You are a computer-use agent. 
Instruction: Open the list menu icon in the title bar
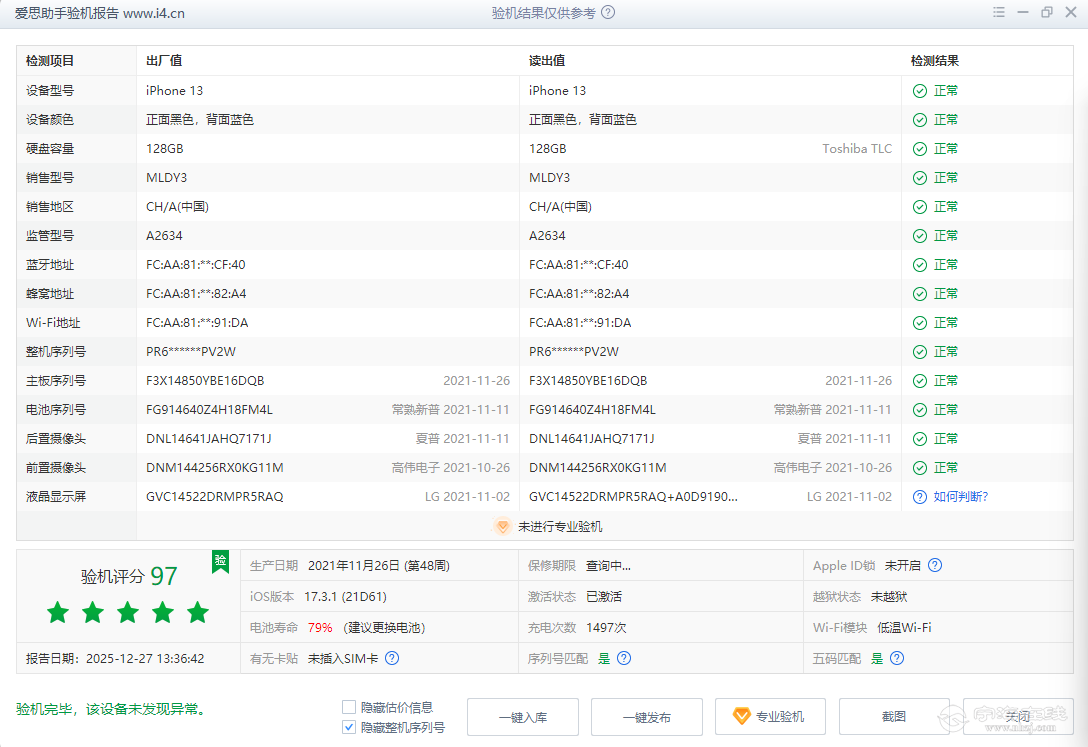[x=998, y=12]
